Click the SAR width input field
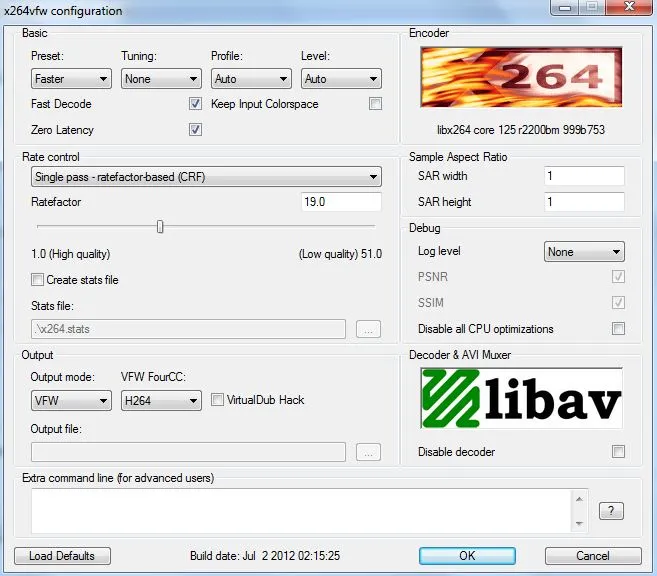 [x=584, y=176]
